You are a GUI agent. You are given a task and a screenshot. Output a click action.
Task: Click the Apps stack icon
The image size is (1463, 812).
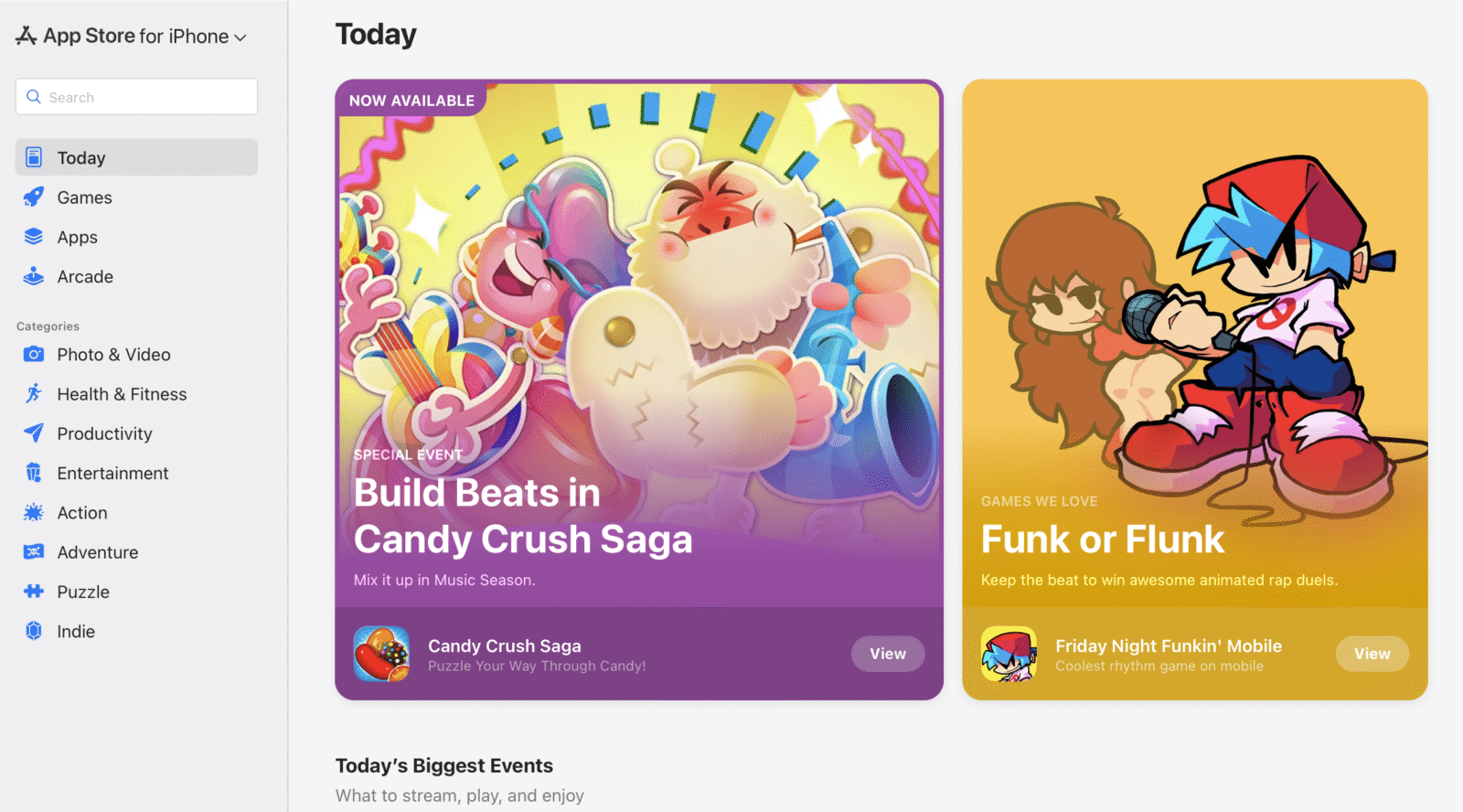[34, 237]
